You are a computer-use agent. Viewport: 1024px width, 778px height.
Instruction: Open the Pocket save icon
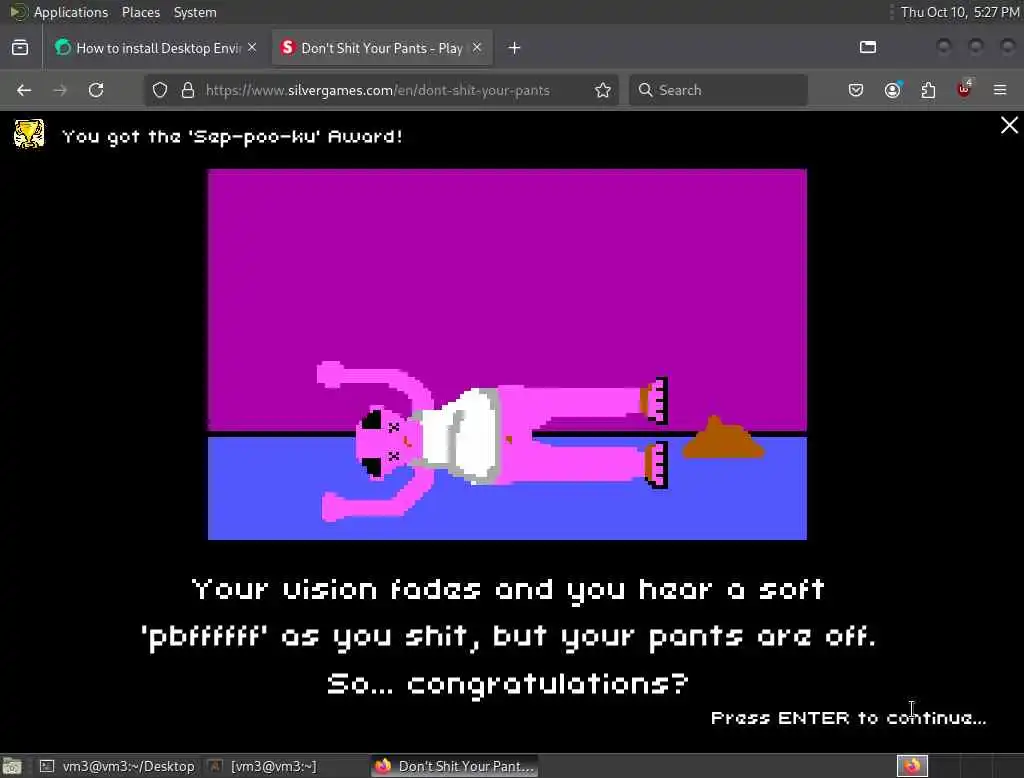(x=856, y=90)
